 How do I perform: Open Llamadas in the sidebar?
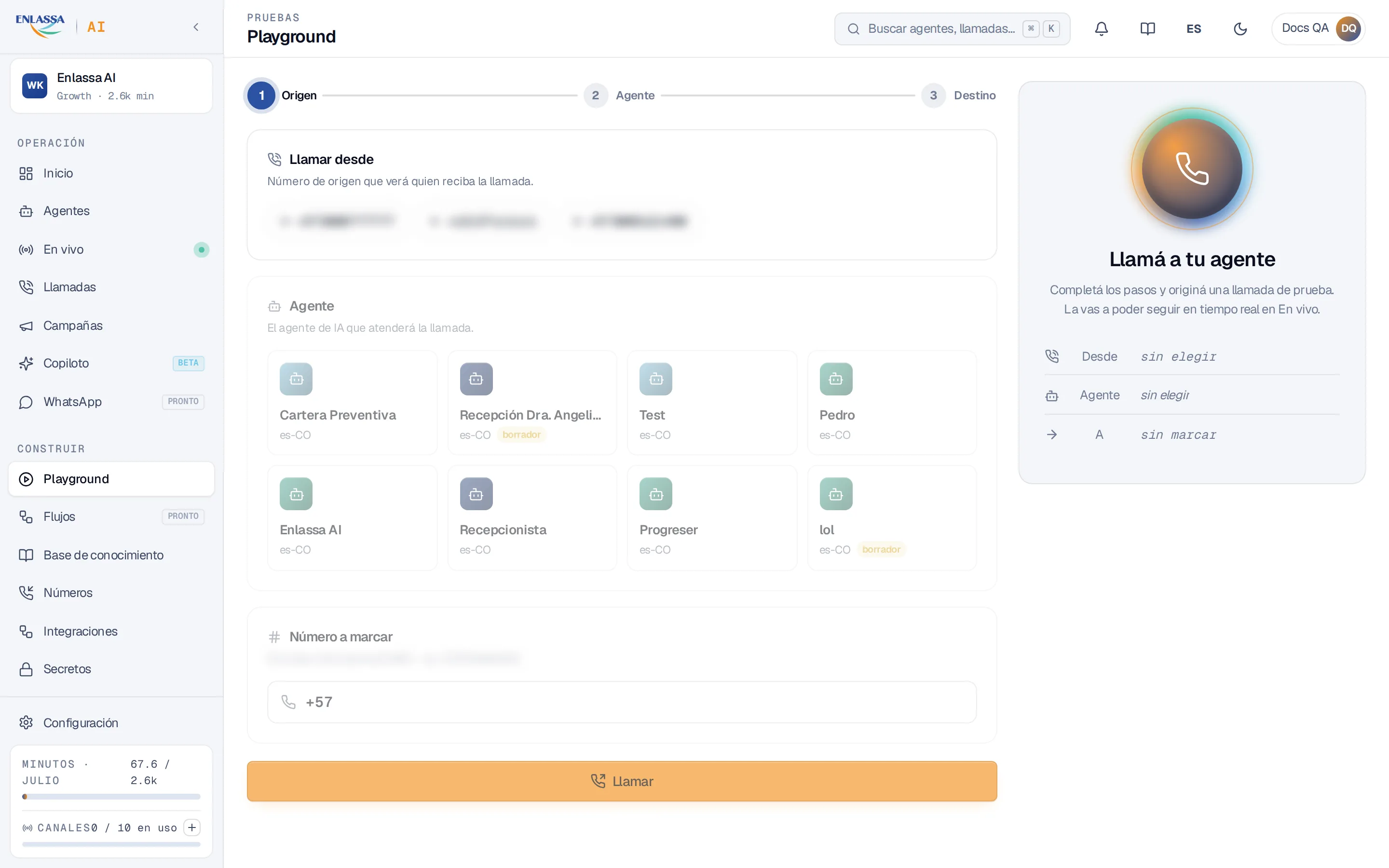(111, 287)
